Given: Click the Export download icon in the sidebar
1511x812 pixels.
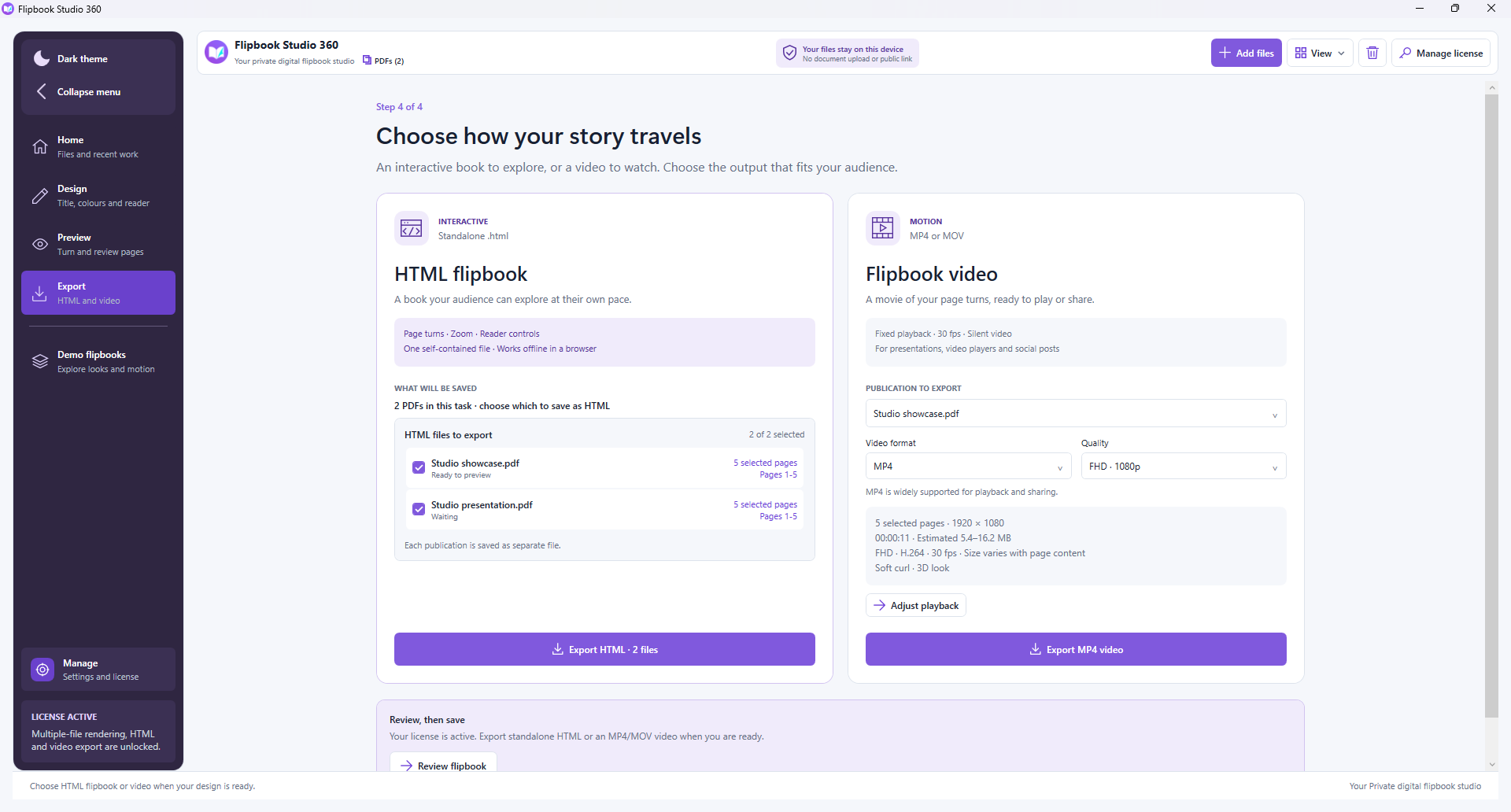Looking at the screenshot, I should click(39, 293).
